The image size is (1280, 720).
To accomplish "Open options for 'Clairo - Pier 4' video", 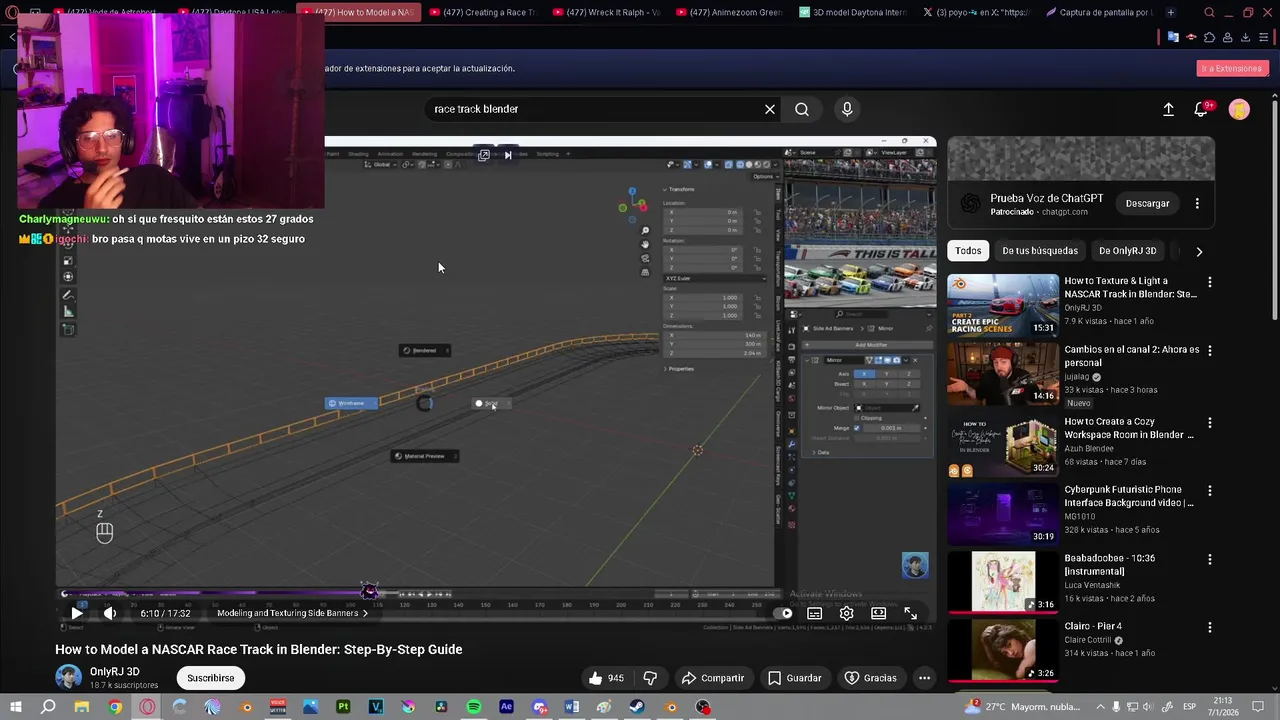I will tap(1210, 628).
